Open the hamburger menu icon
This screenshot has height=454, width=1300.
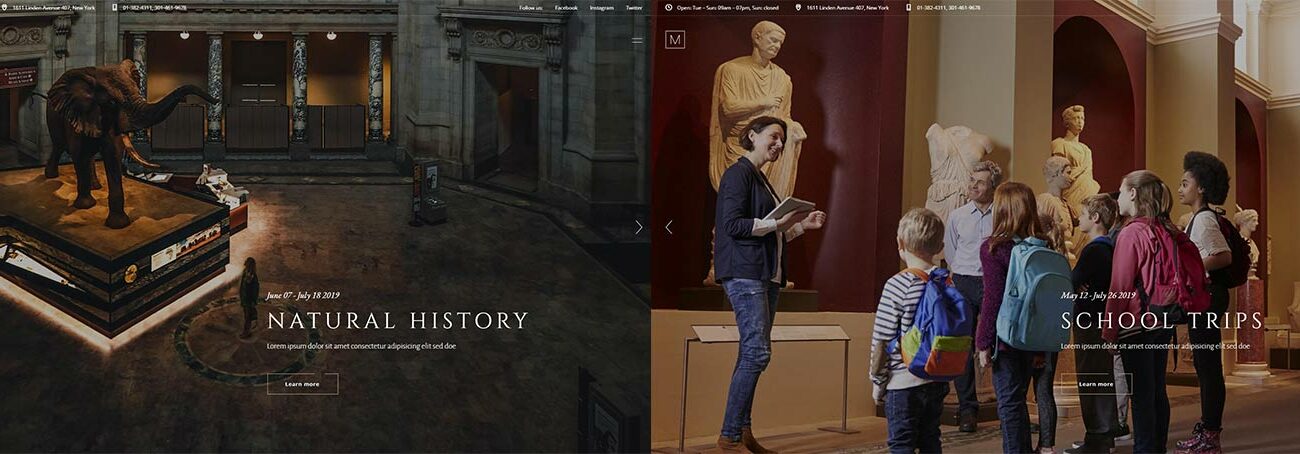637,41
